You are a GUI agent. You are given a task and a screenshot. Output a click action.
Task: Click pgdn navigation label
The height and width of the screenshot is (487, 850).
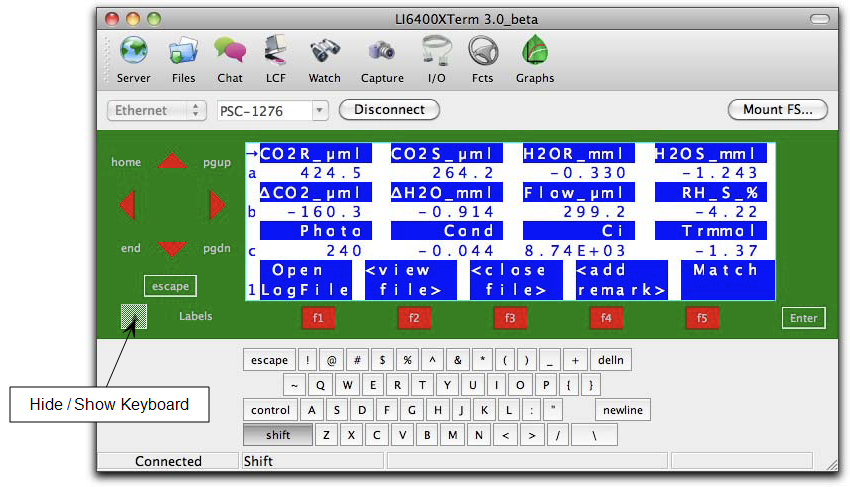point(217,248)
